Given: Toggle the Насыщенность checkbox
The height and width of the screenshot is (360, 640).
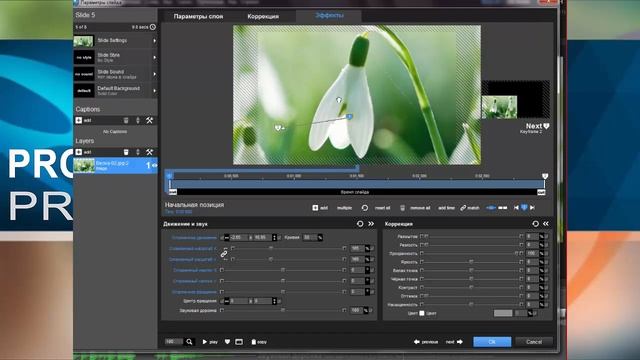Looking at the screenshot, I should (x=422, y=304).
